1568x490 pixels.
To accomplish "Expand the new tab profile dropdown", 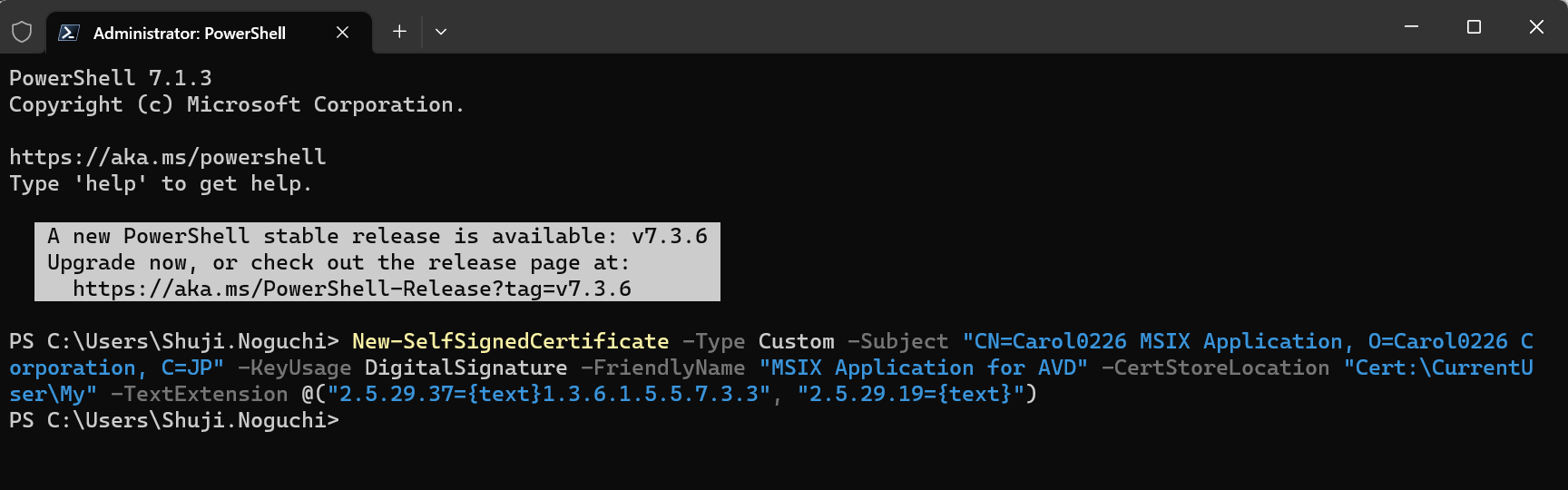I will pyautogui.click(x=441, y=32).
